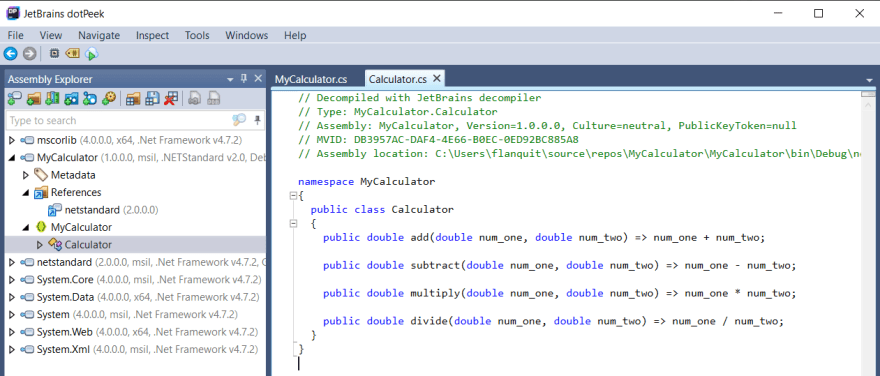Open the View menu
The height and width of the screenshot is (376, 880).
pyautogui.click(x=51, y=35)
